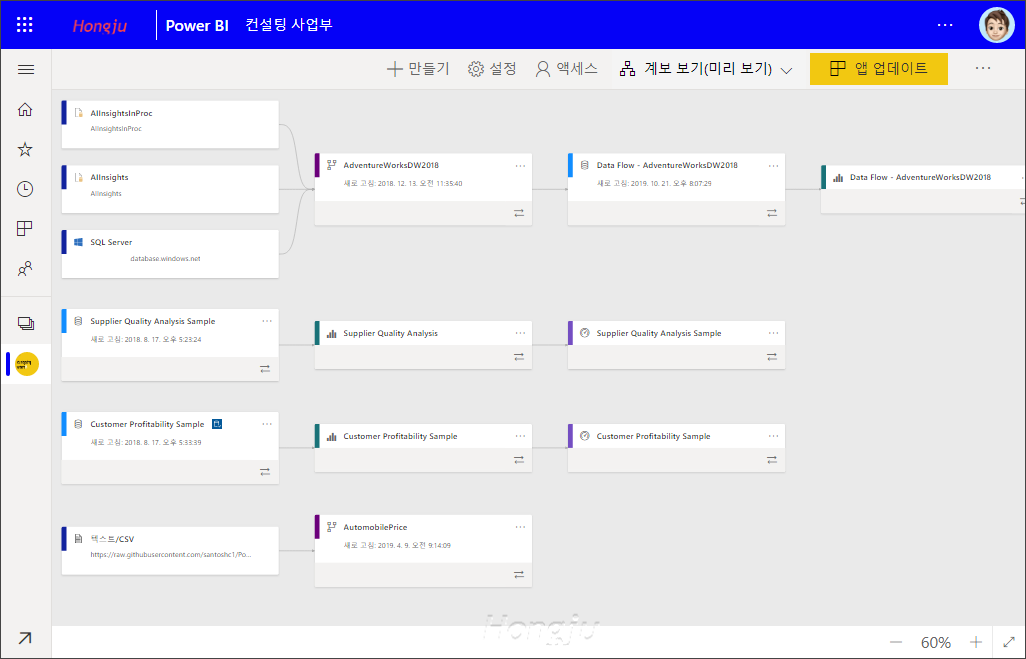Open more options on Supplier Quality Analysis Sample dataset
The image size is (1026, 659).
pyautogui.click(x=267, y=321)
